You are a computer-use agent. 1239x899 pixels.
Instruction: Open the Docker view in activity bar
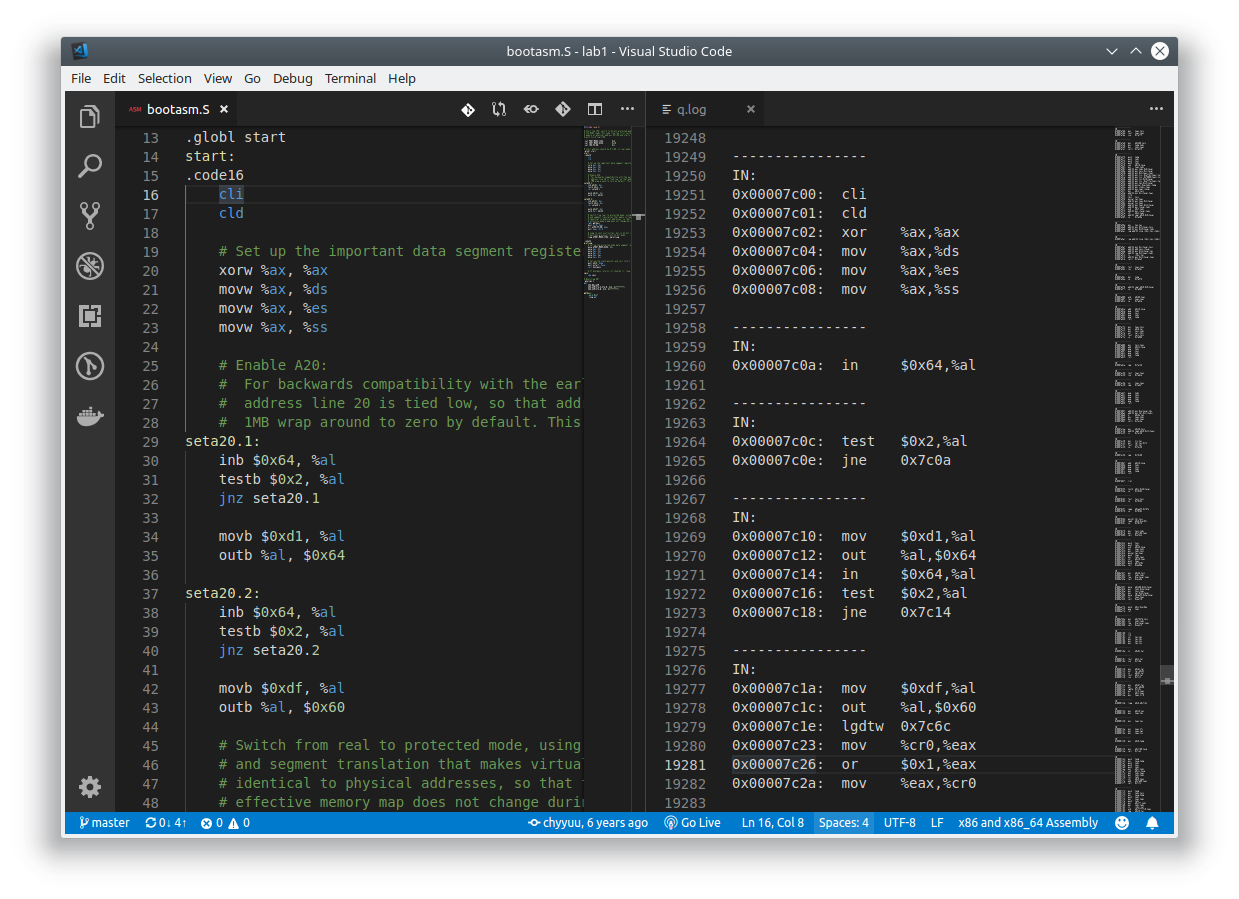[x=90, y=416]
